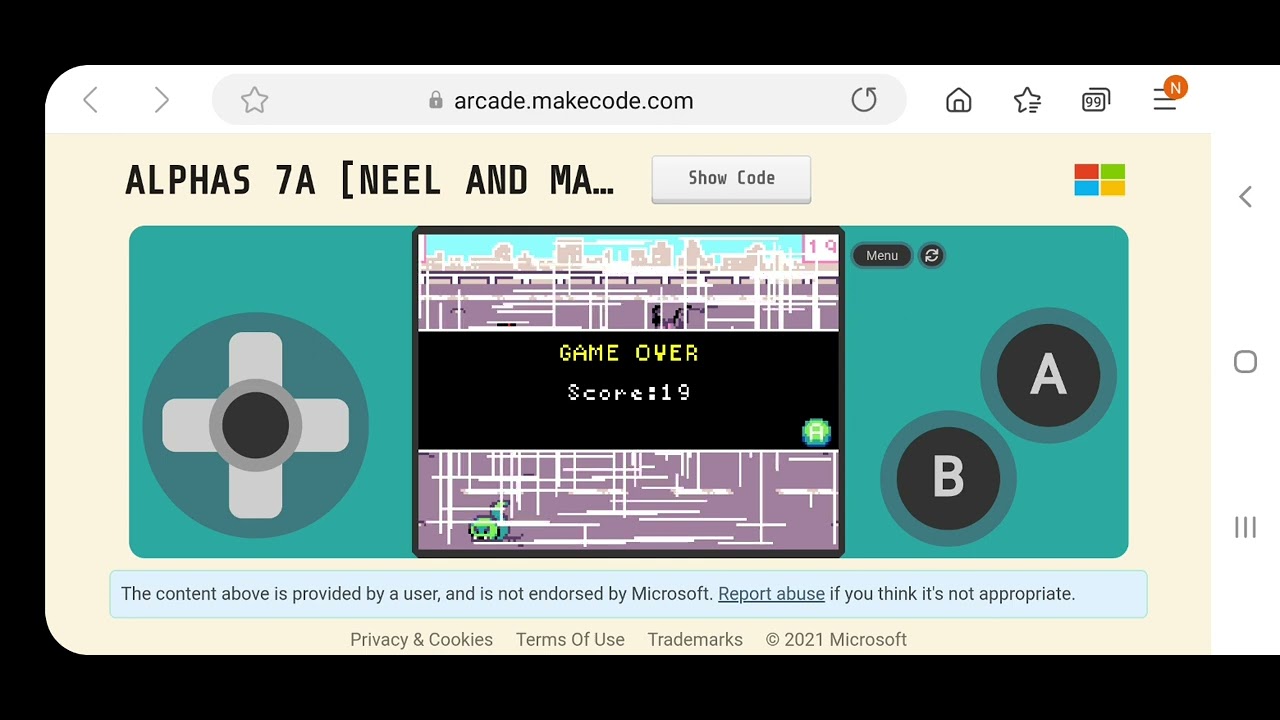Open the Terms Of Use link
The image size is (1280, 720).
click(x=570, y=640)
